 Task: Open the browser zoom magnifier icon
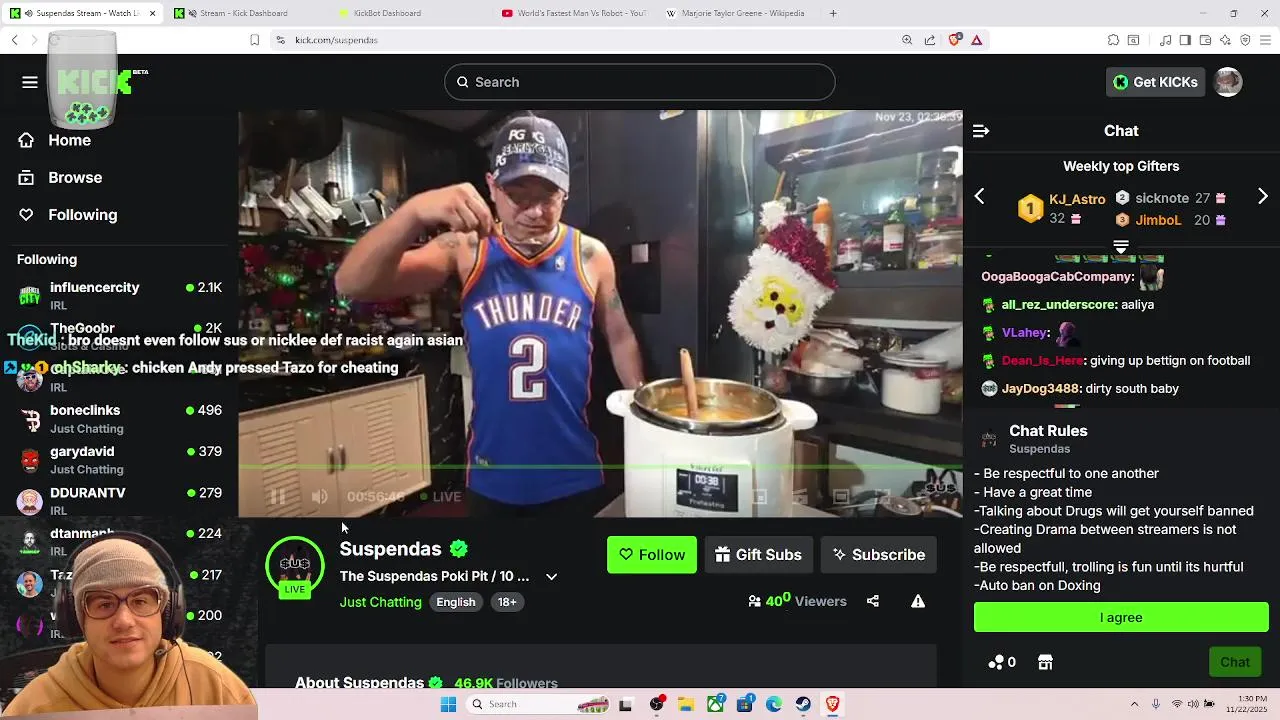coord(907,40)
